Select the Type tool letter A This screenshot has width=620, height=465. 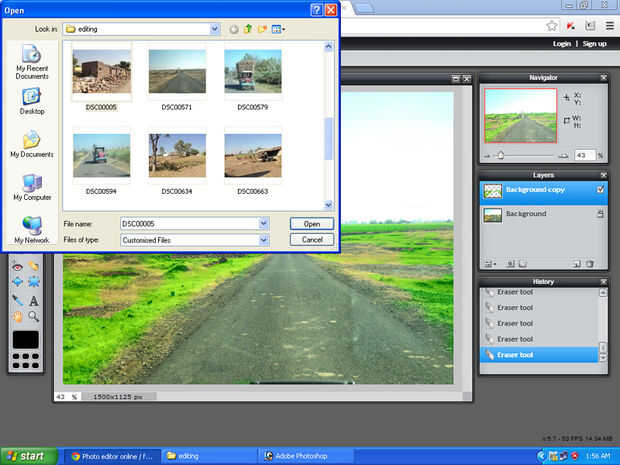point(34,301)
